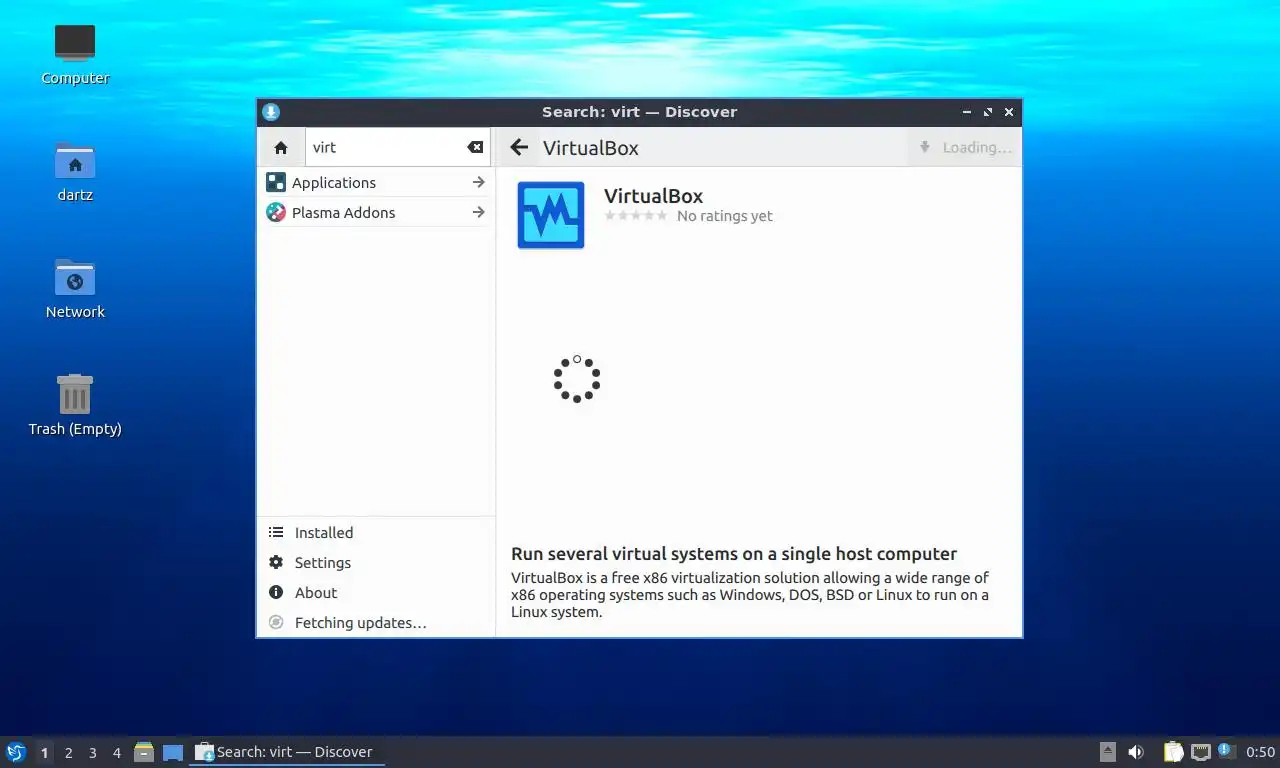Click the VirtualBox star ratings
The image size is (1280, 768).
pyautogui.click(x=635, y=216)
